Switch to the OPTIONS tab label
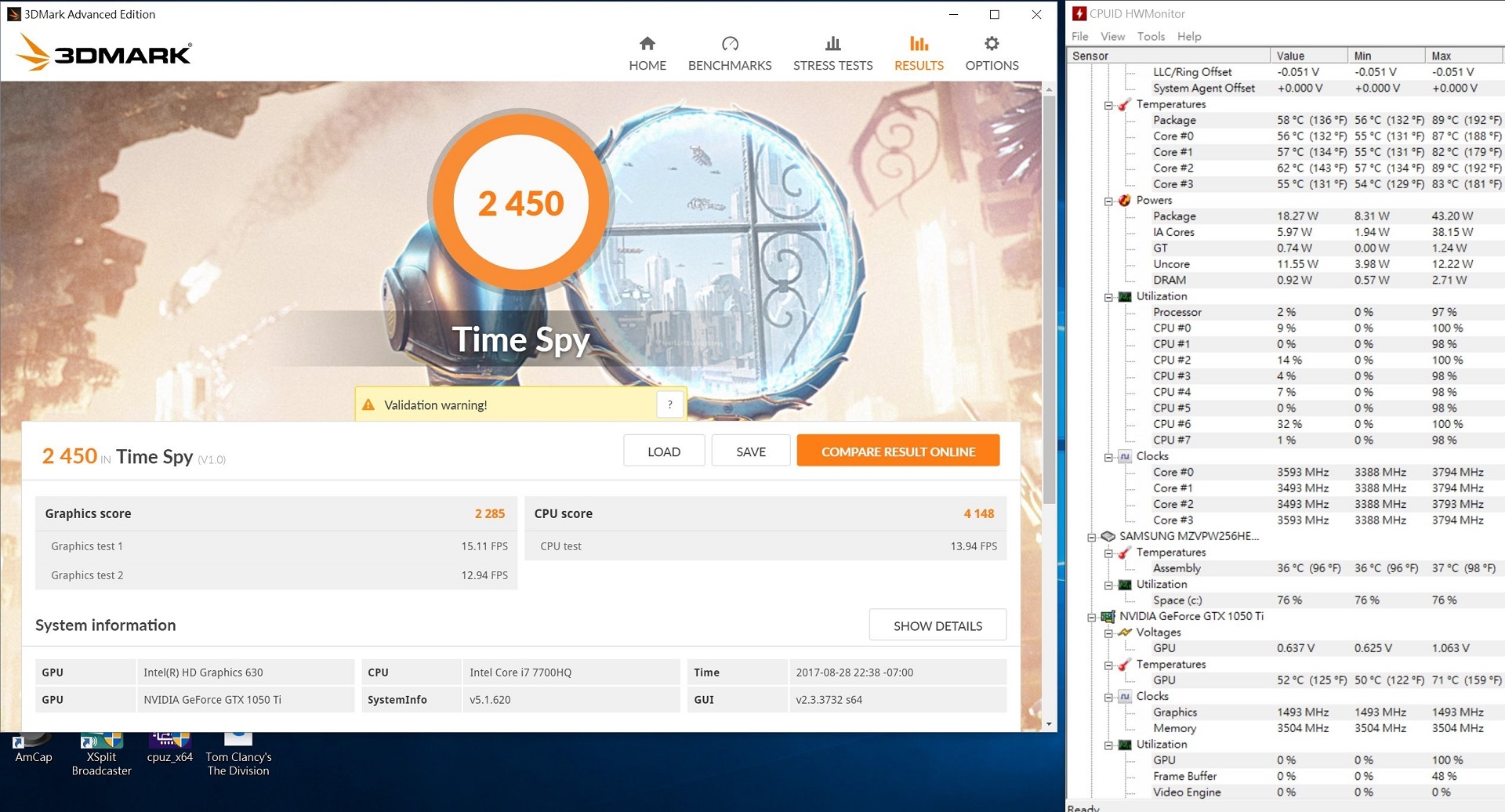The width and height of the screenshot is (1505, 812). pos(992,66)
